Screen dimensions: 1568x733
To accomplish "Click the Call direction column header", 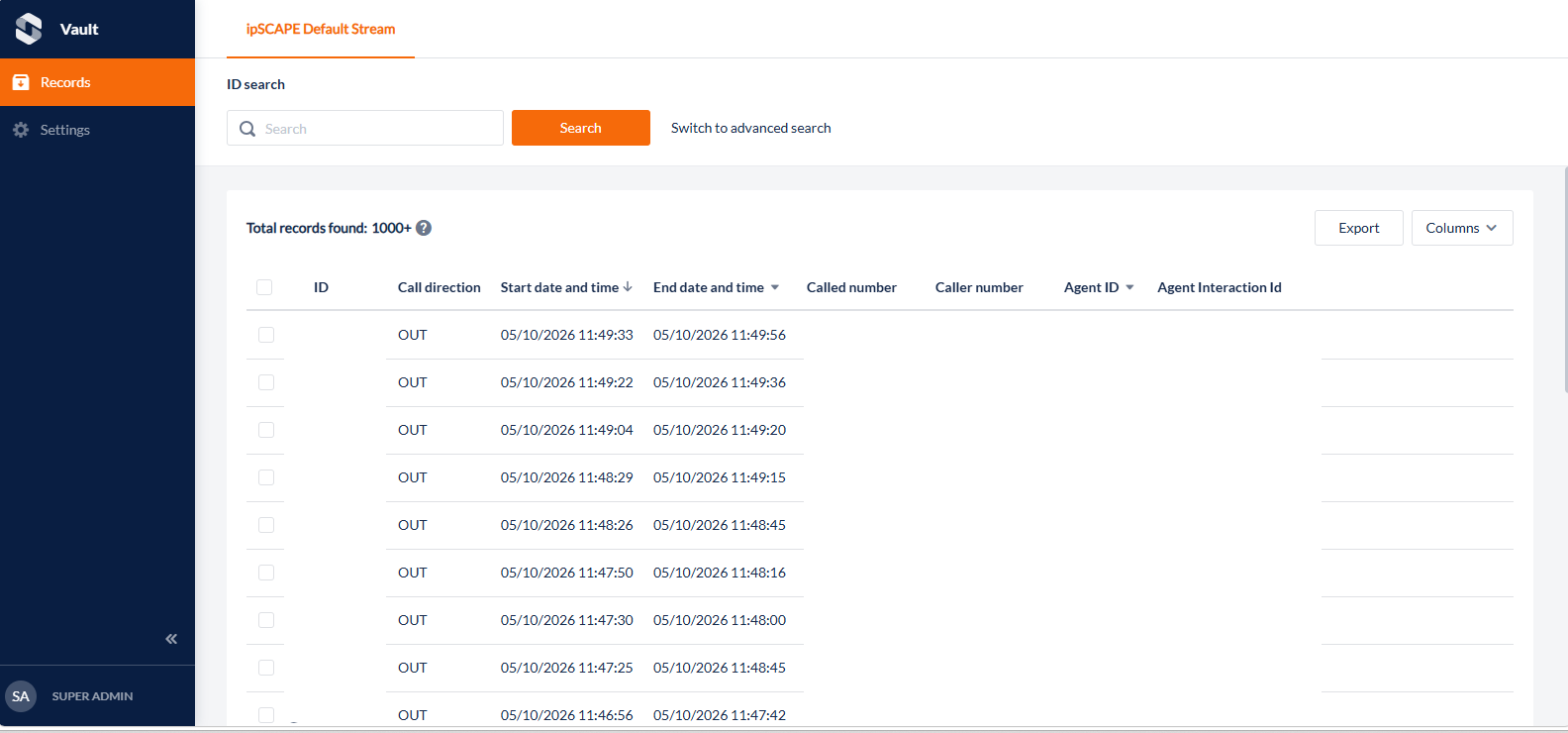I will coord(440,287).
